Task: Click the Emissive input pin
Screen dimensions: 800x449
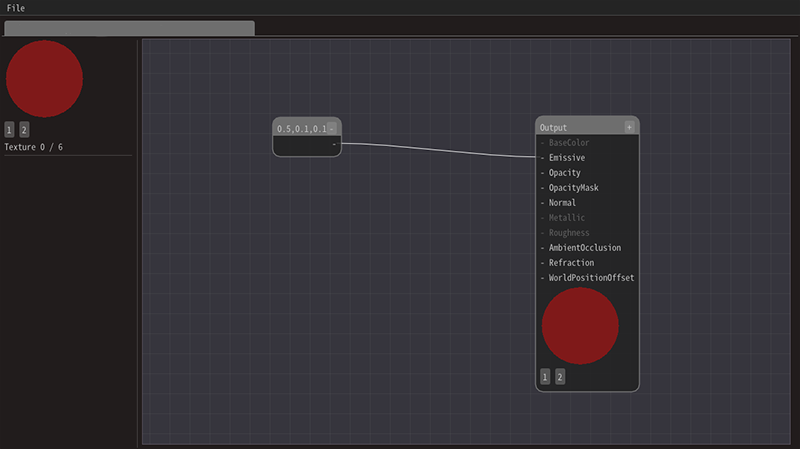Action: tap(543, 158)
